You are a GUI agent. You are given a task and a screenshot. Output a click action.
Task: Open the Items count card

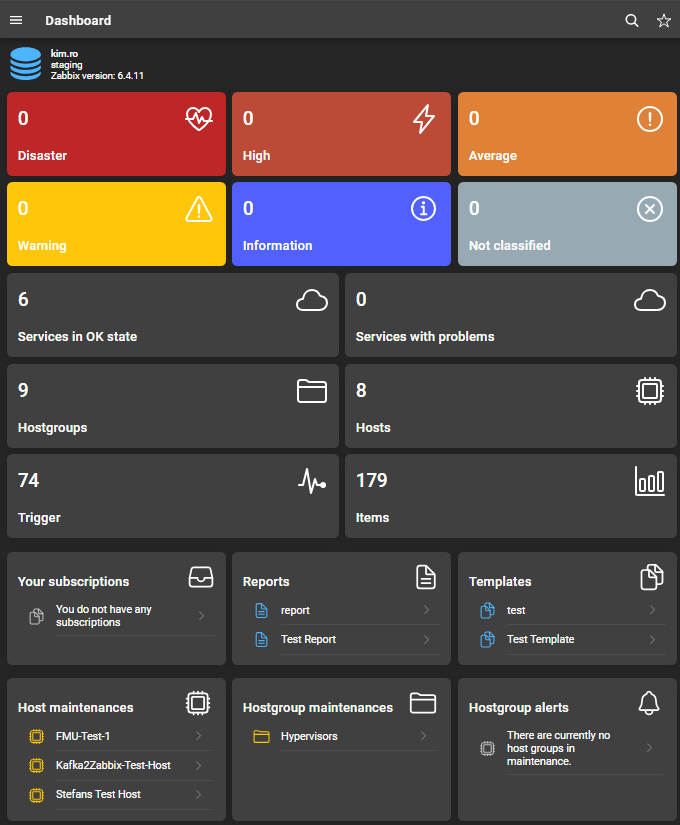coord(511,496)
